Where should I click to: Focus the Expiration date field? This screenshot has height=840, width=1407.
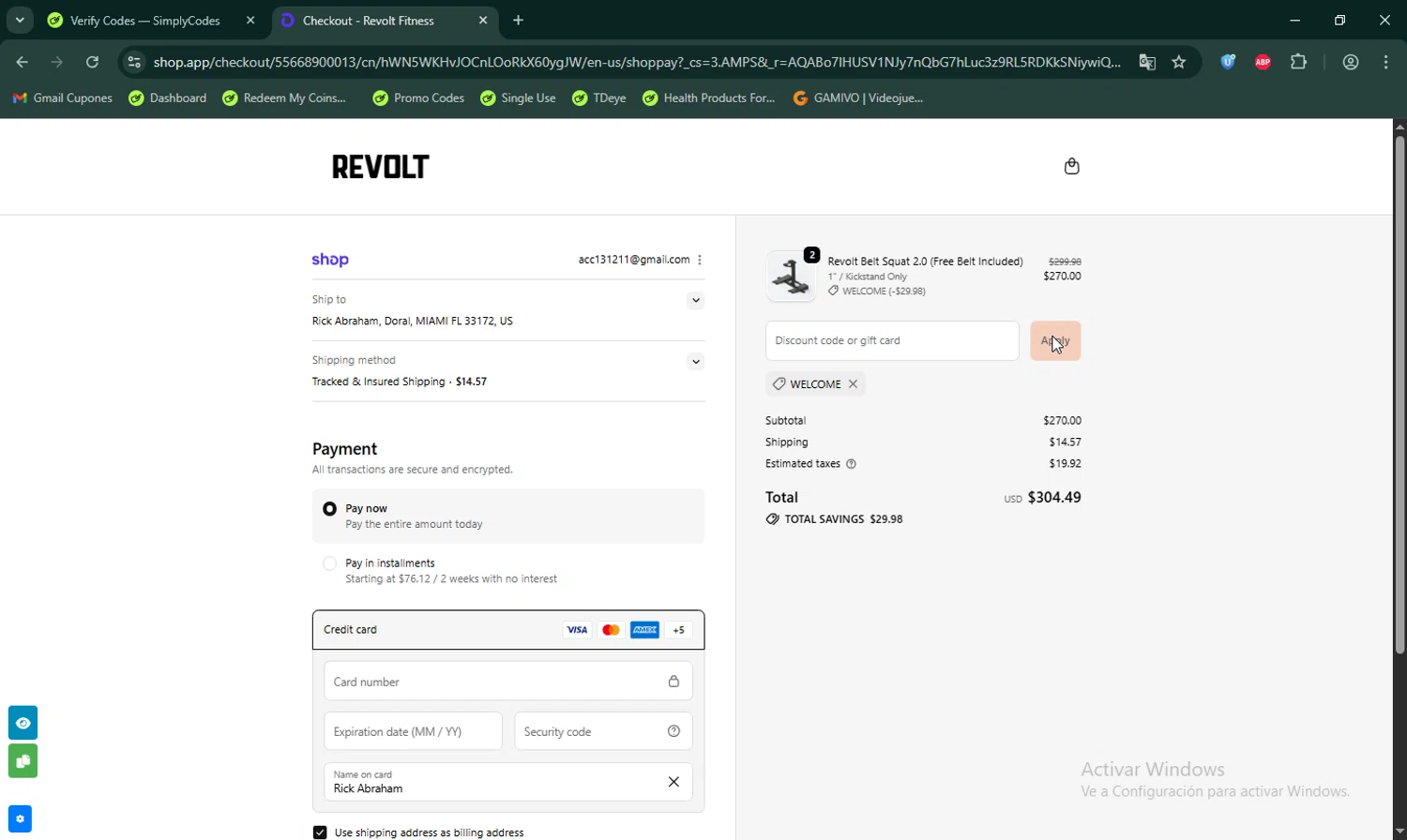coord(413,731)
